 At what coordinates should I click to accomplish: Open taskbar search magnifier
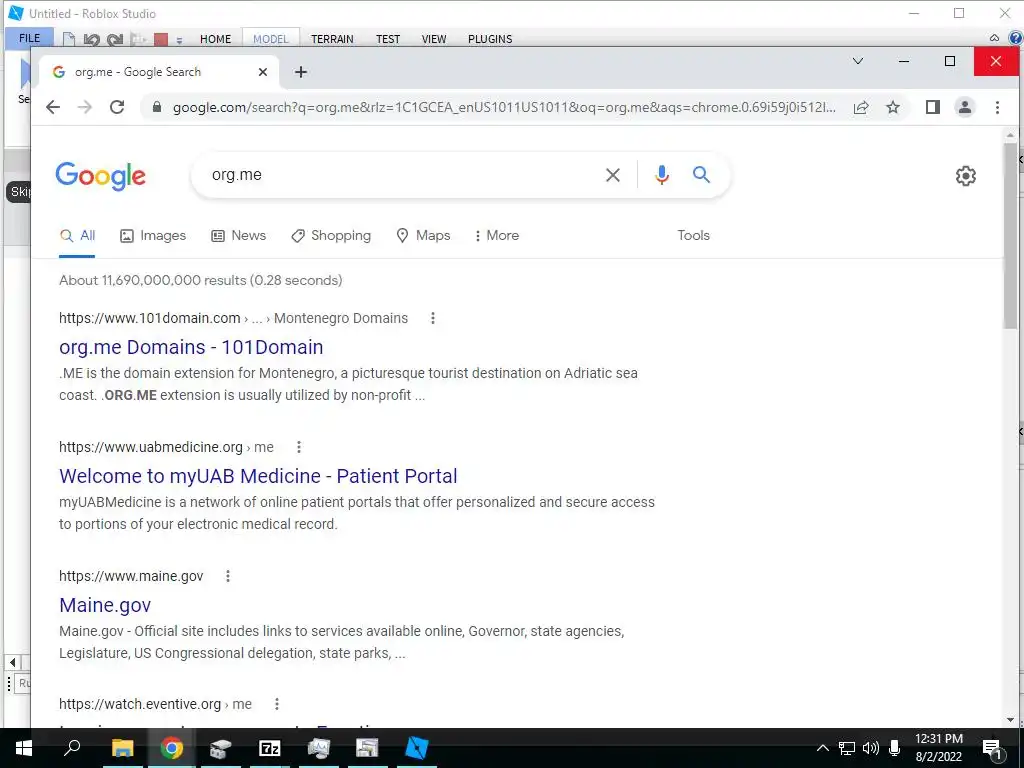72,748
